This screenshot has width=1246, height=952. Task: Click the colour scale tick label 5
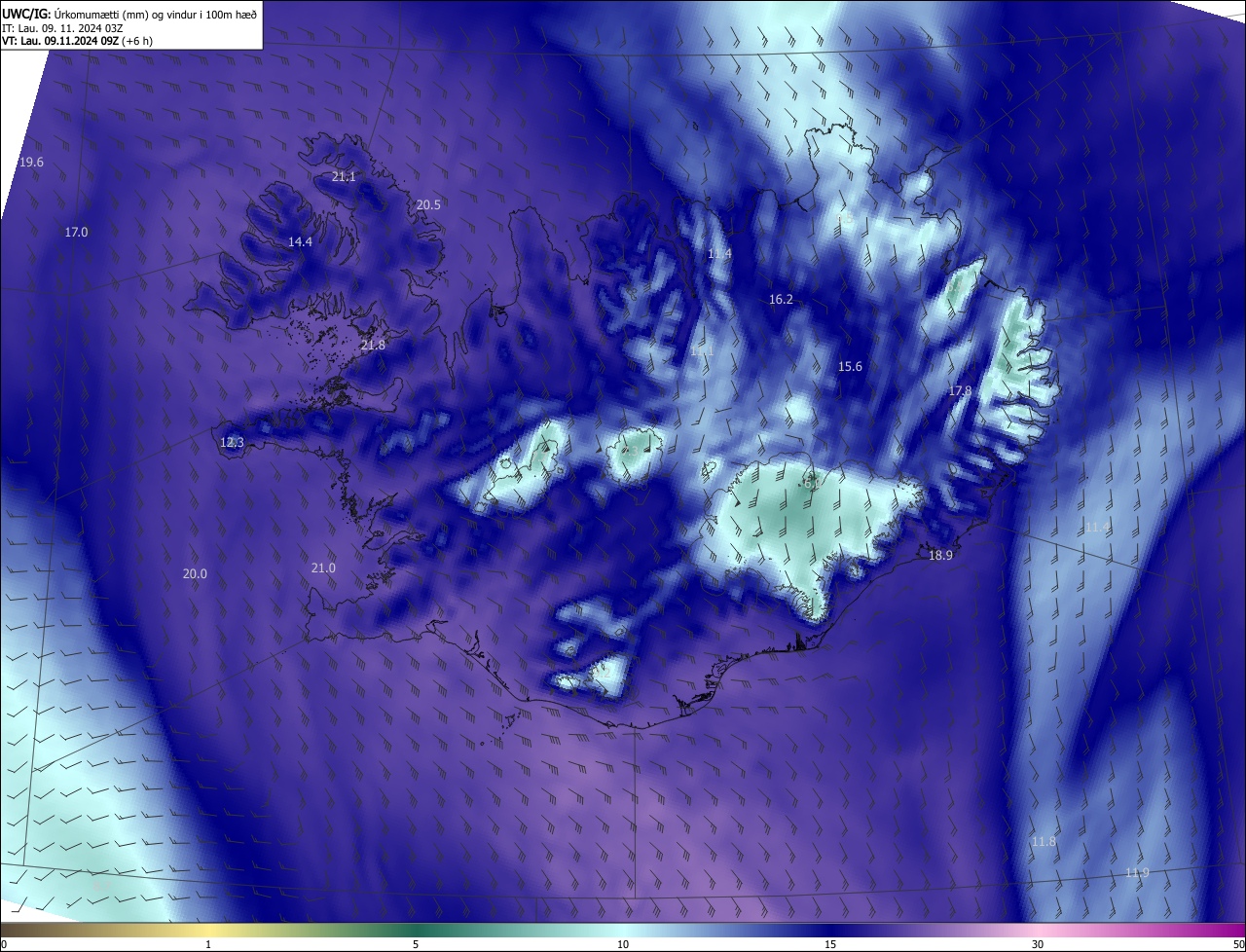tap(416, 944)
